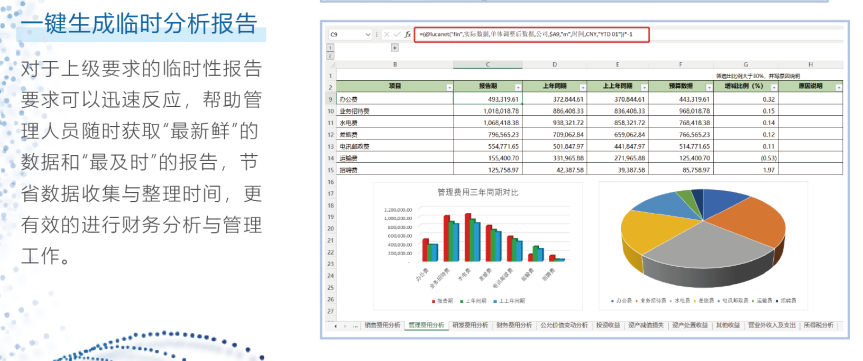
Task: Select cell with 125,758.97
Action: 488,169
